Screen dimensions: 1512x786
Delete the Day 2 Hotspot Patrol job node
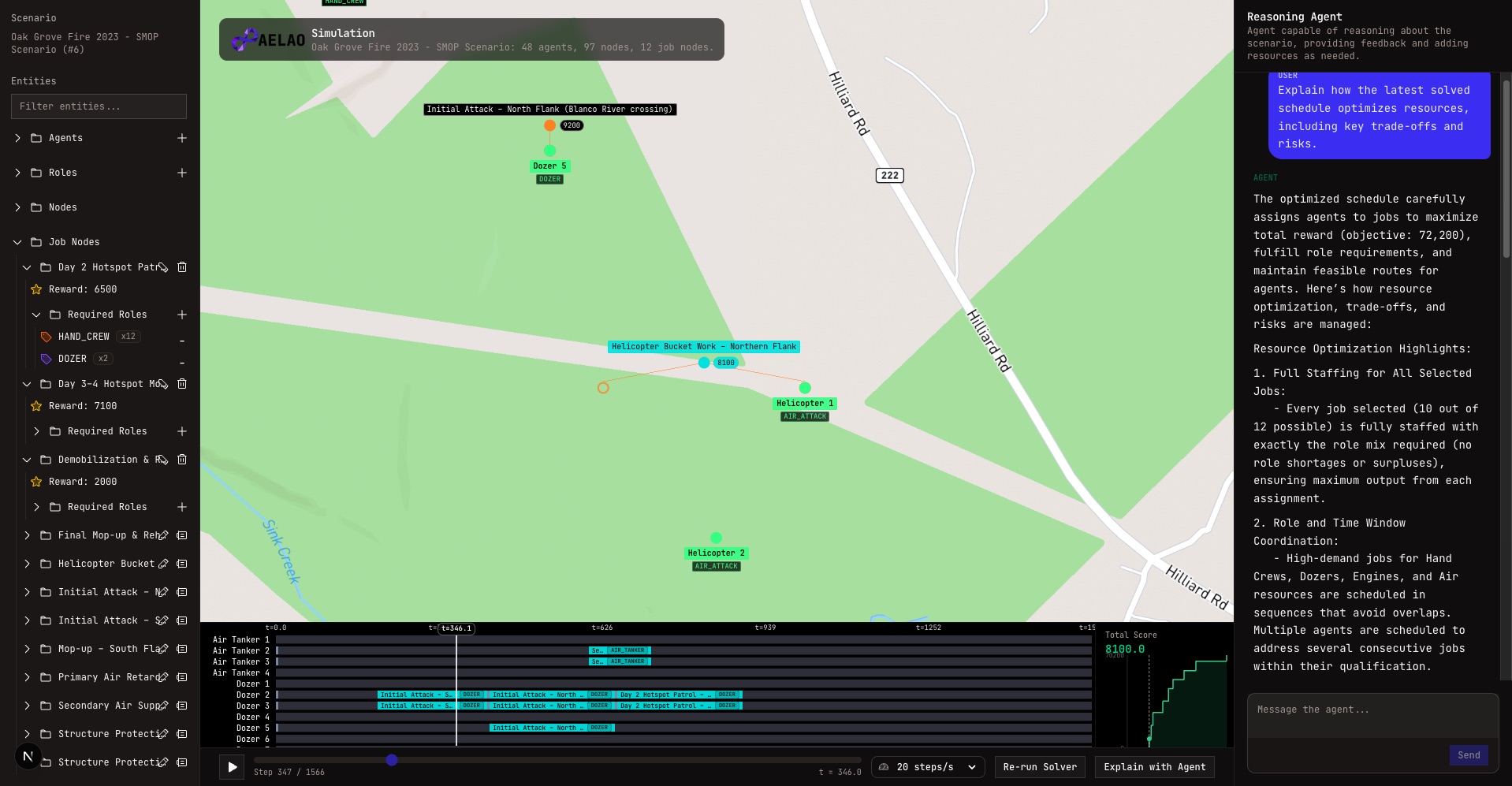tap(182, 267)
